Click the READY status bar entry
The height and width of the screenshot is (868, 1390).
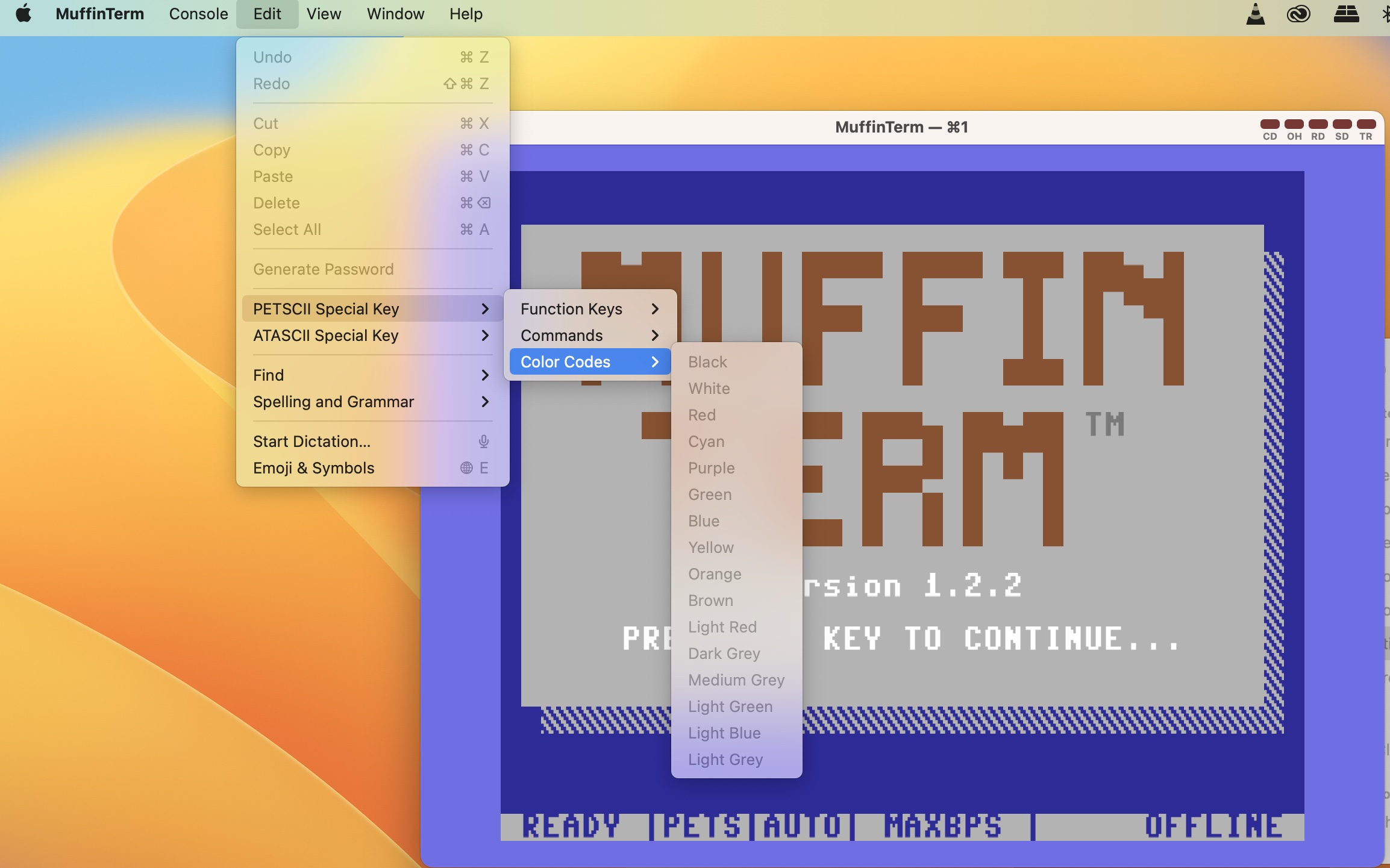[571, 826]
